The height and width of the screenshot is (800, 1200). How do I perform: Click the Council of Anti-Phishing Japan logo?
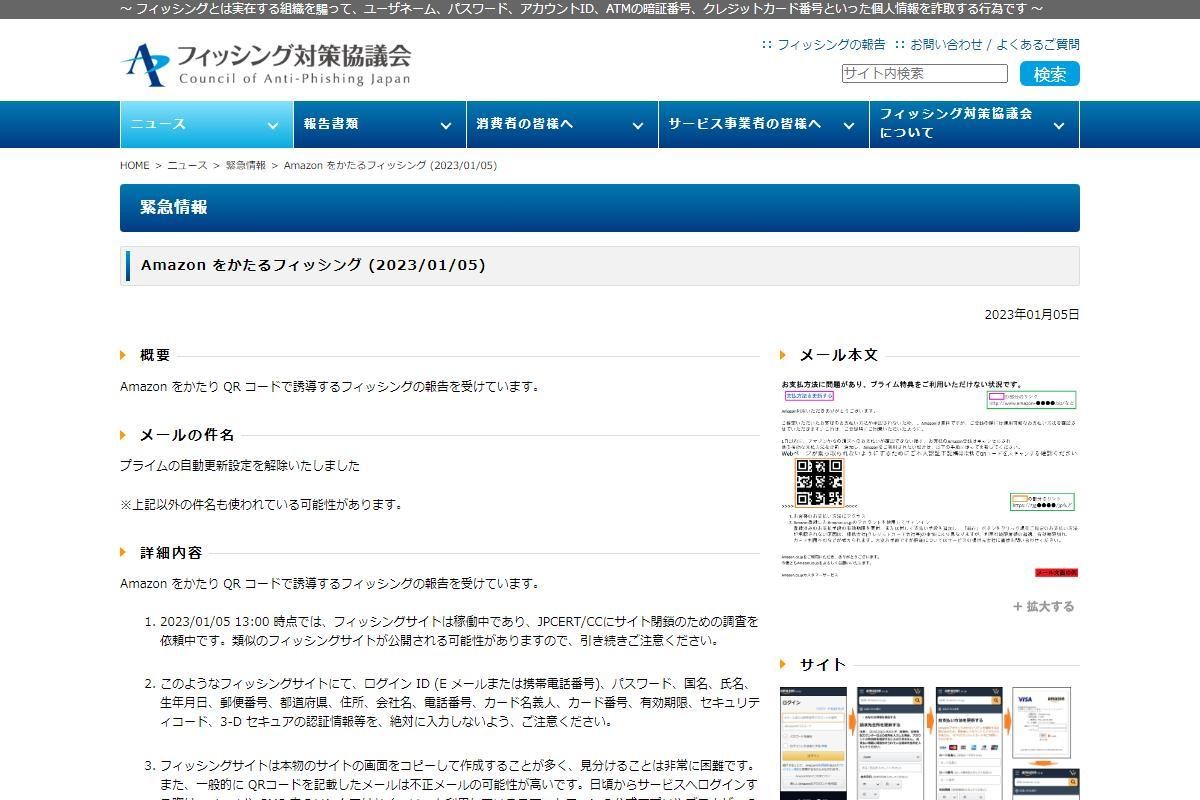266,65
